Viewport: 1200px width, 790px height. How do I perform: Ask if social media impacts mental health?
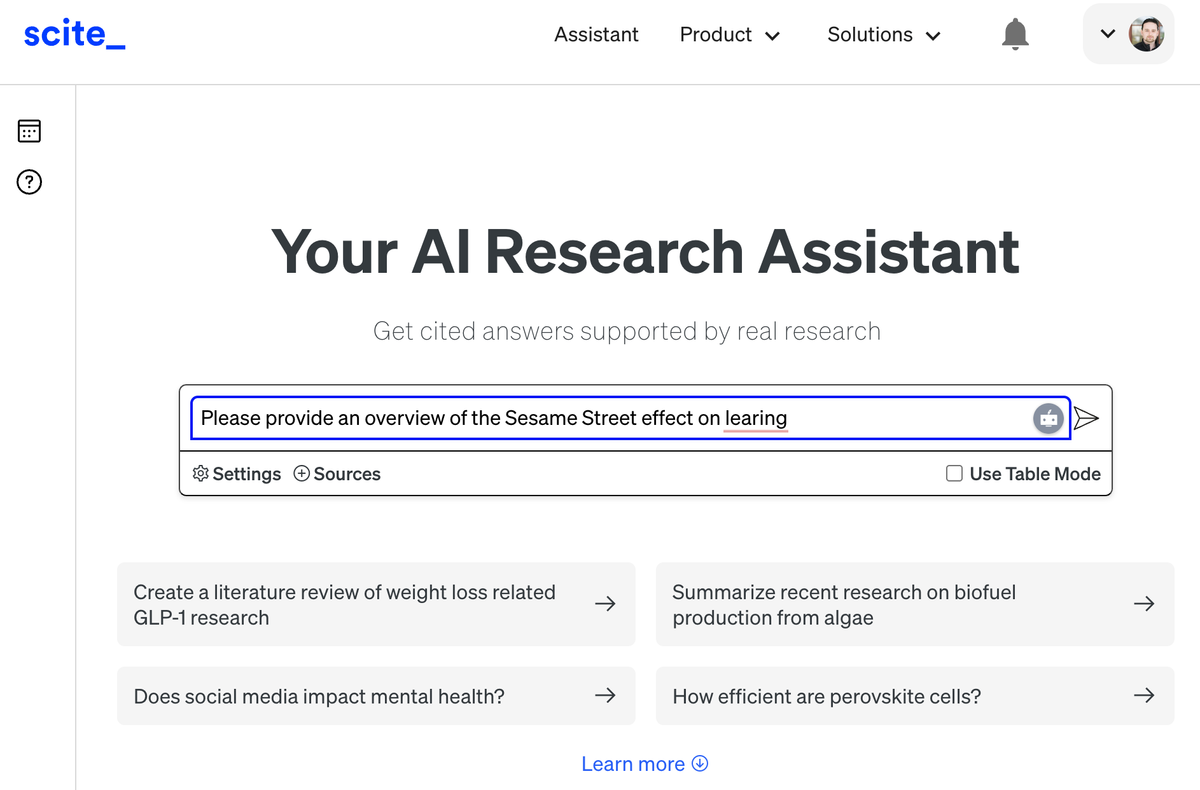coord(376,695)
